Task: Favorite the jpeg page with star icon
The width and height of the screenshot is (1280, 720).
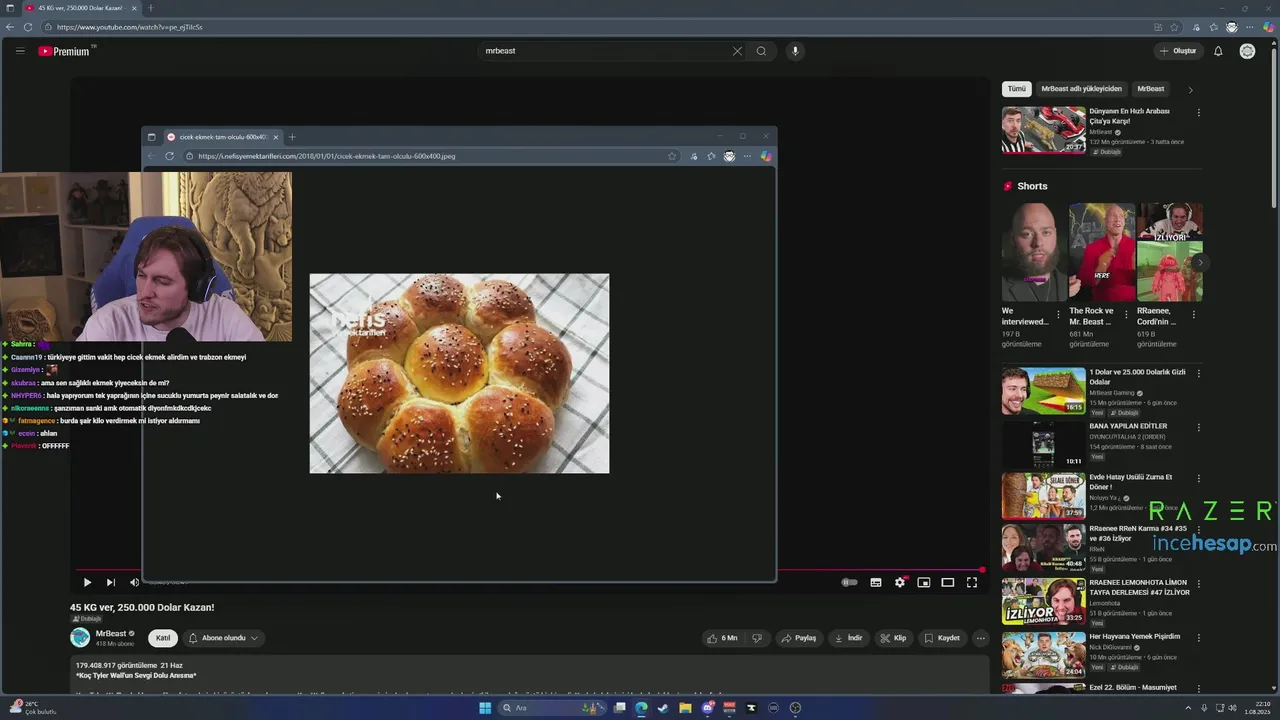Action: (671, 156)
